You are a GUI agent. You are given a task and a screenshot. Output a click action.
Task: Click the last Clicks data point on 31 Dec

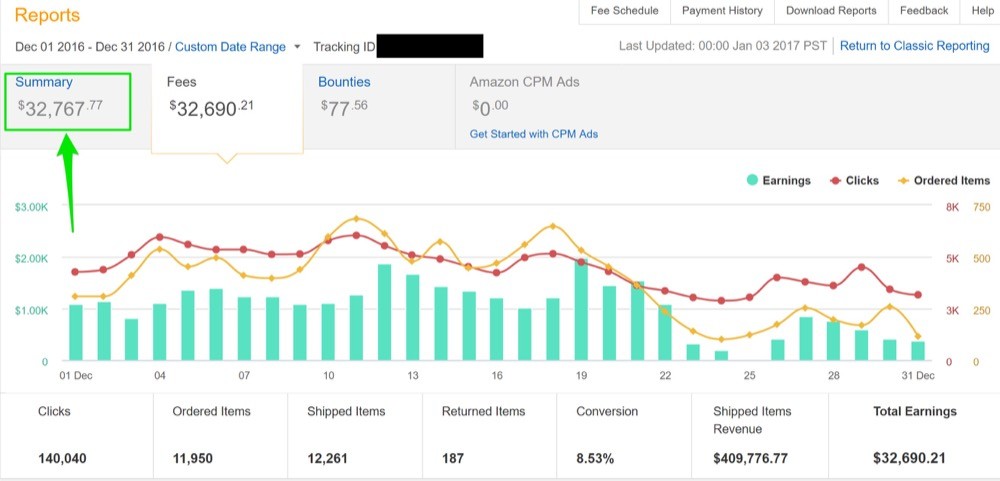click(918, 295)
